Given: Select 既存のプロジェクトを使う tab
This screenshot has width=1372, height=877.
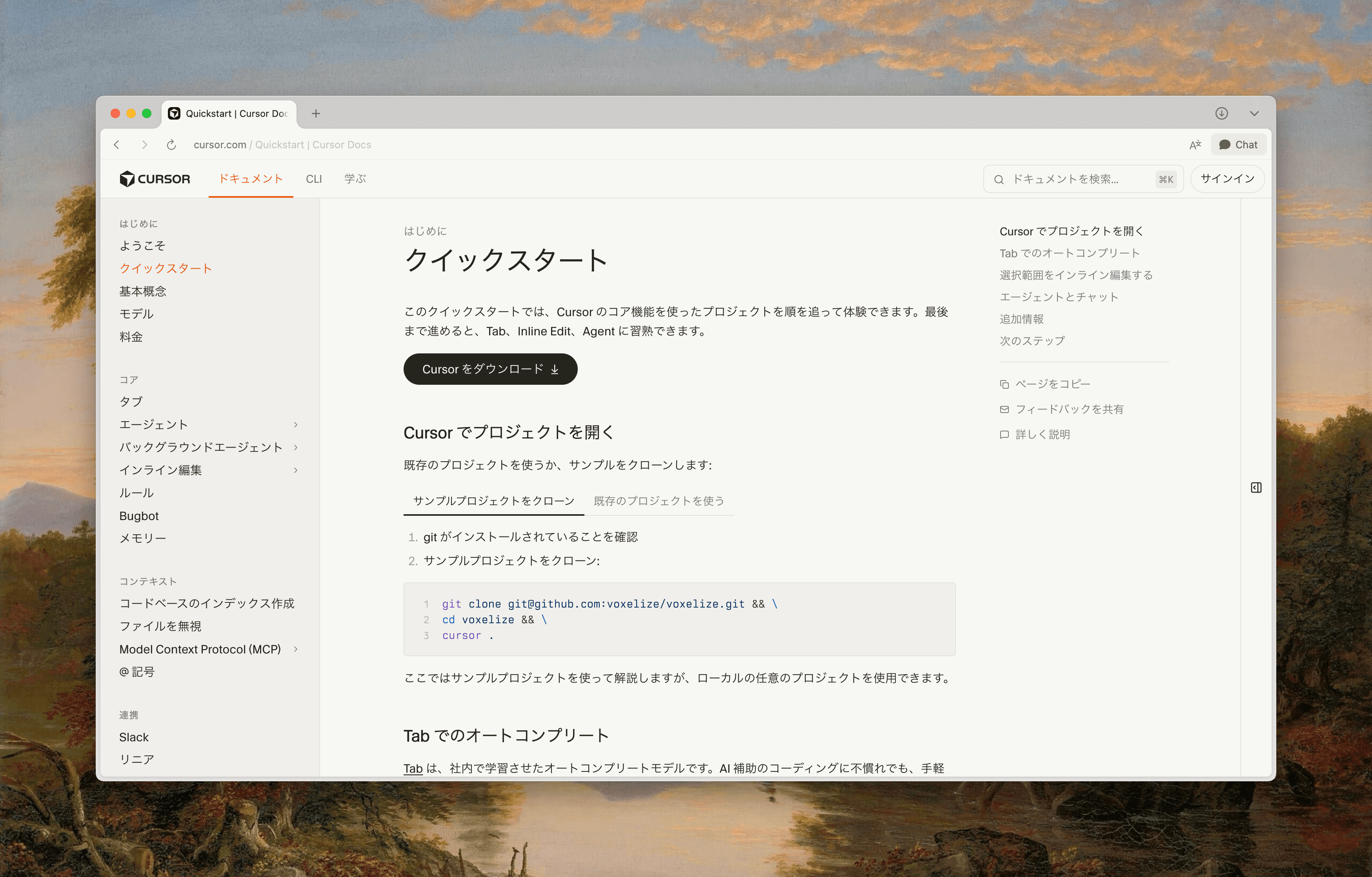Looking at the screenshot, I should coord(659,501).
